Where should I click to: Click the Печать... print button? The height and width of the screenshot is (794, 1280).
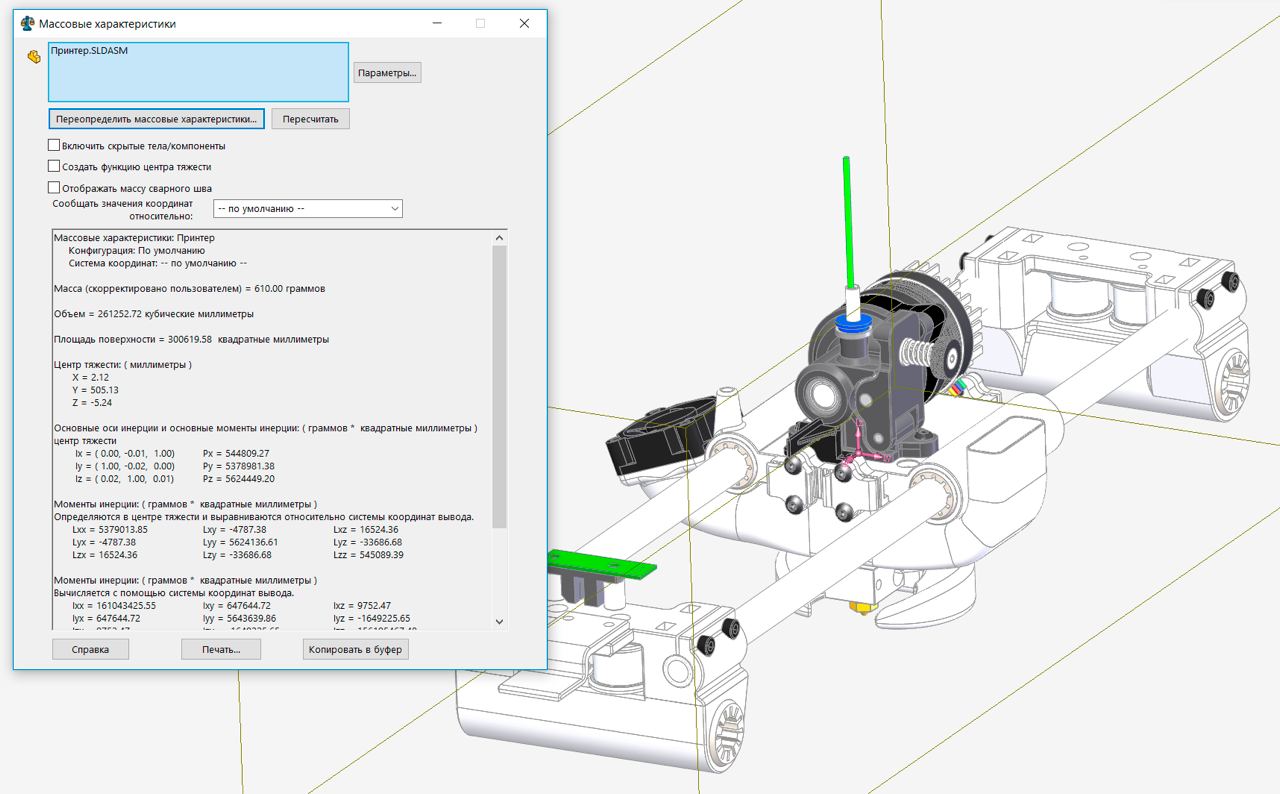[221, 649]
